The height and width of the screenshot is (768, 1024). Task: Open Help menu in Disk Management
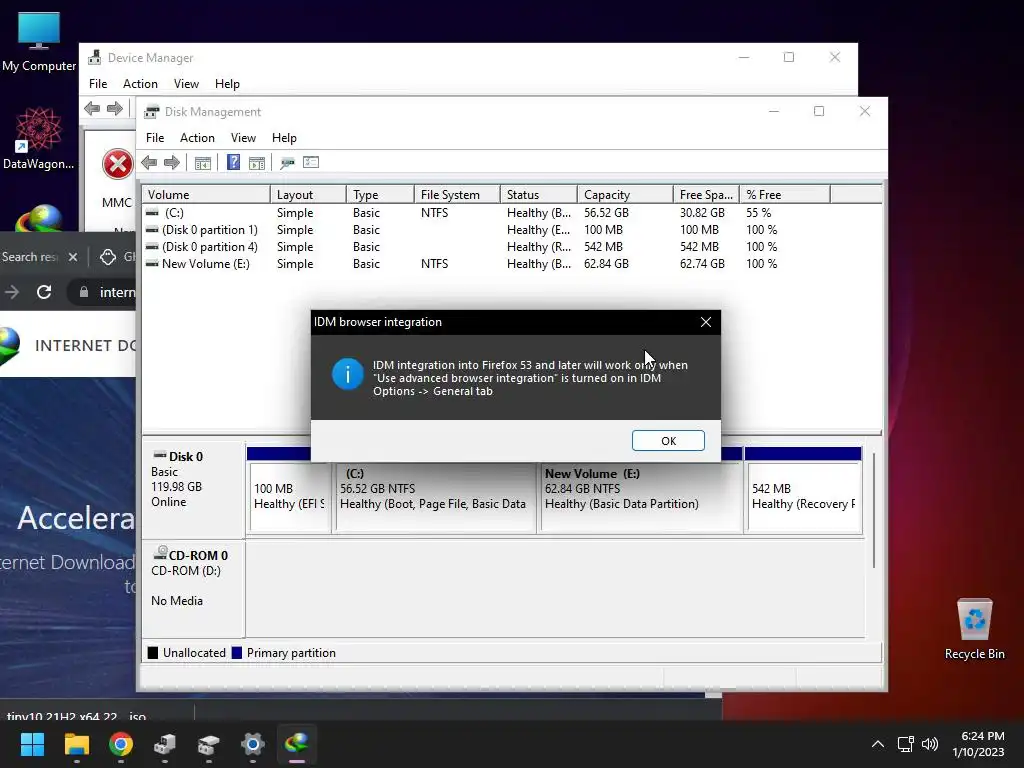[284, 138]
